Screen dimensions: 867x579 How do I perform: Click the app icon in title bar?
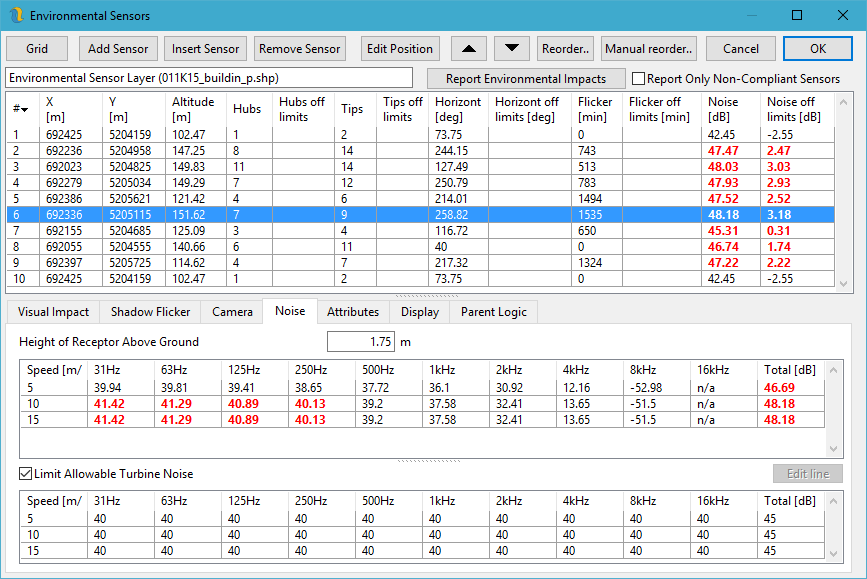point(15,16)
